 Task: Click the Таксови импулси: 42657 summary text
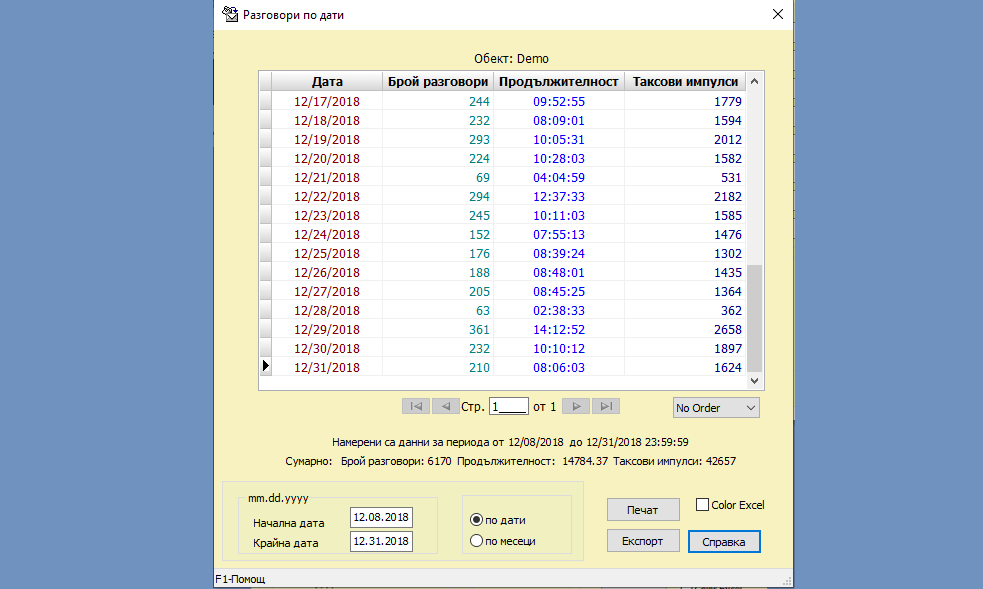tap(675, 461)
